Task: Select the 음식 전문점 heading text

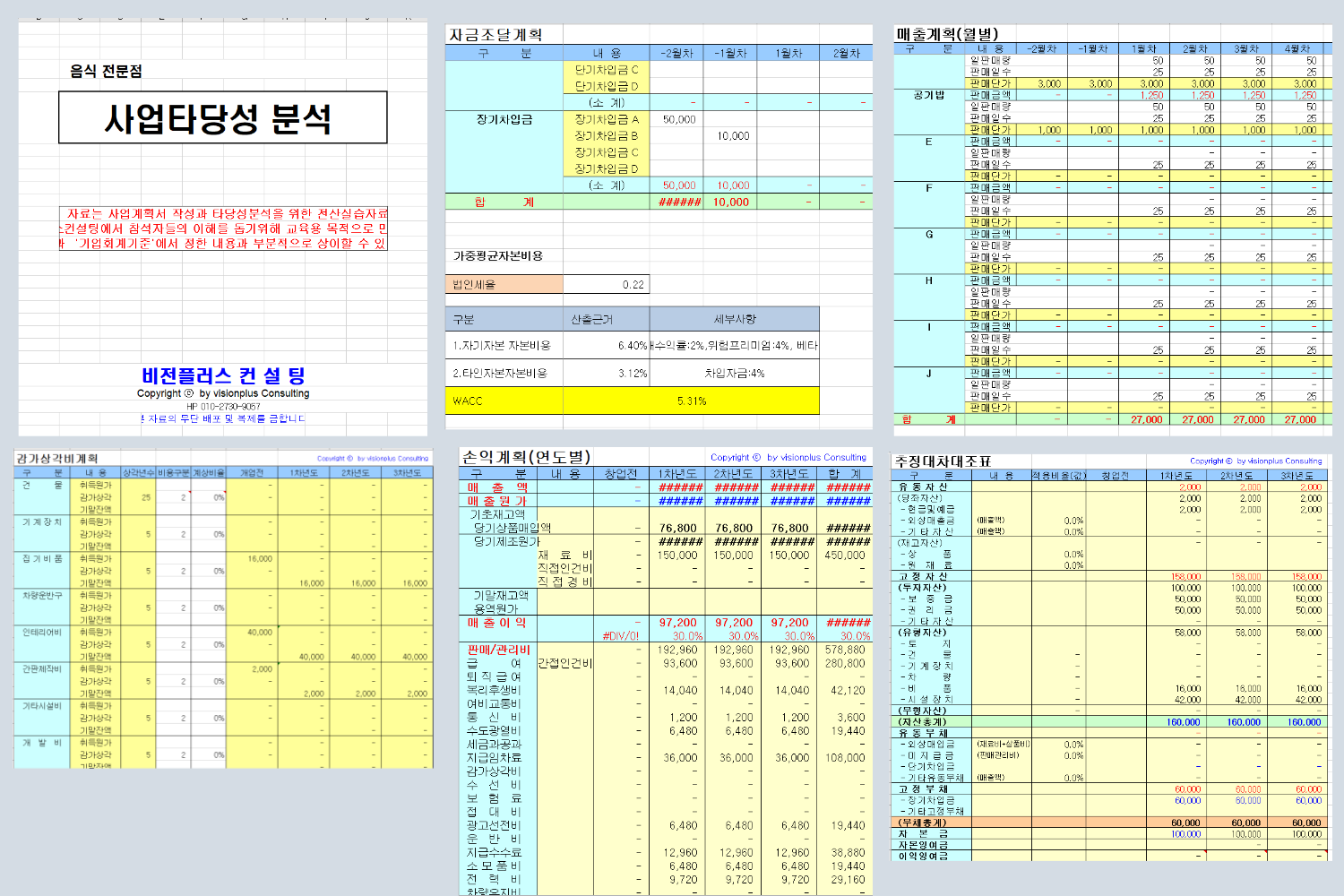Action: [106, 72]
